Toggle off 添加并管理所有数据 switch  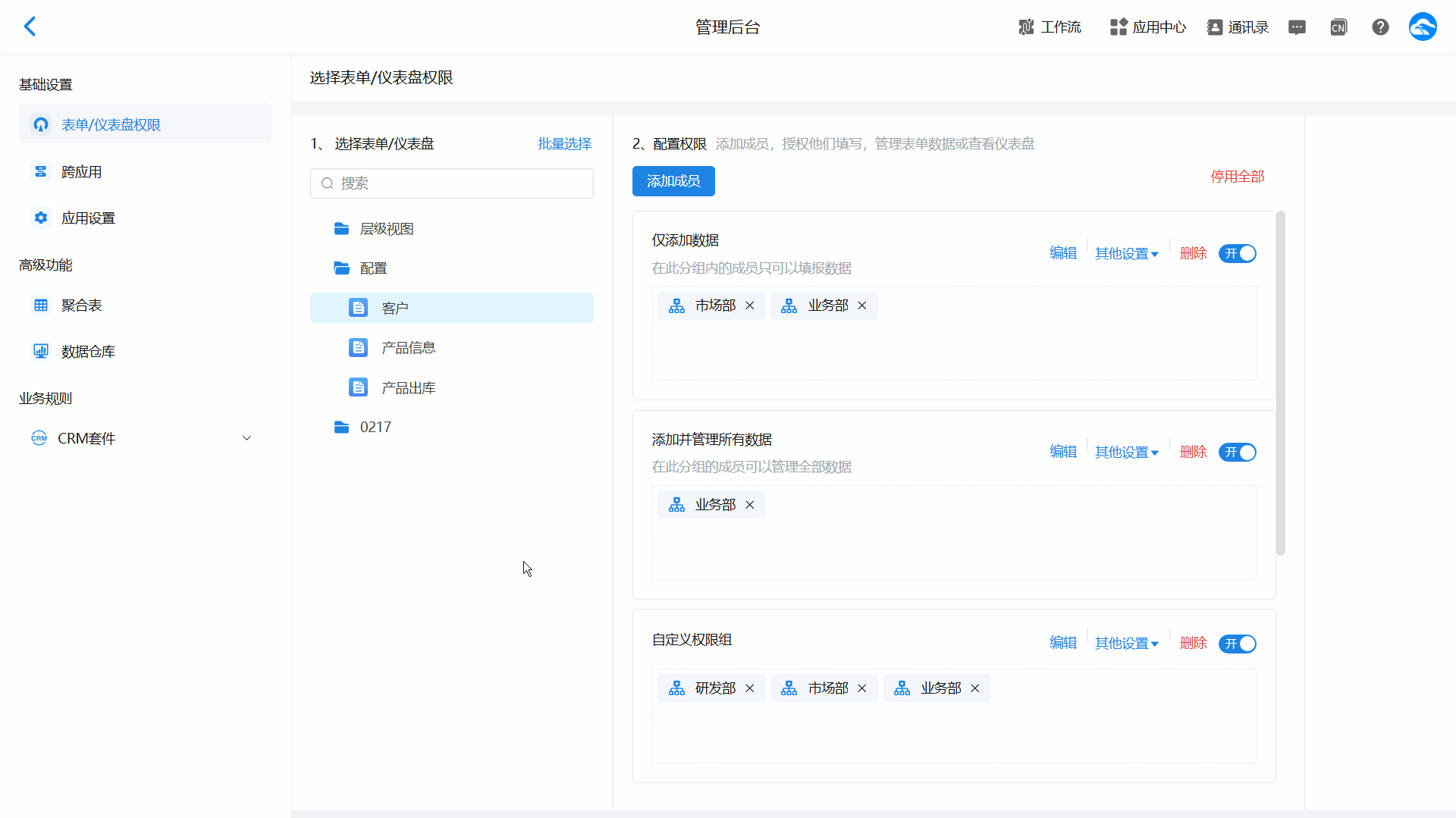coord(1238,453)
